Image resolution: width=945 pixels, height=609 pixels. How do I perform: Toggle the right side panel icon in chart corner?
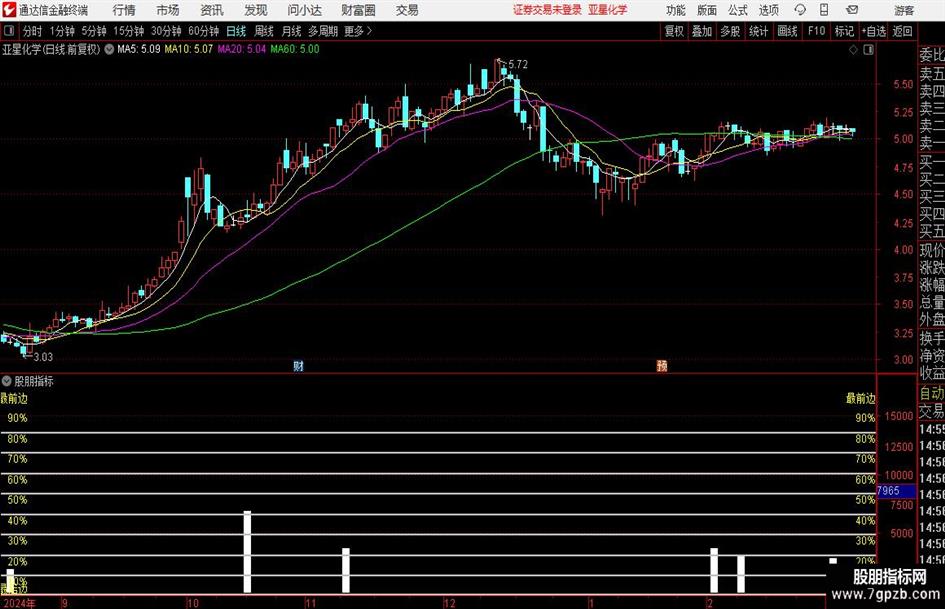868,50
